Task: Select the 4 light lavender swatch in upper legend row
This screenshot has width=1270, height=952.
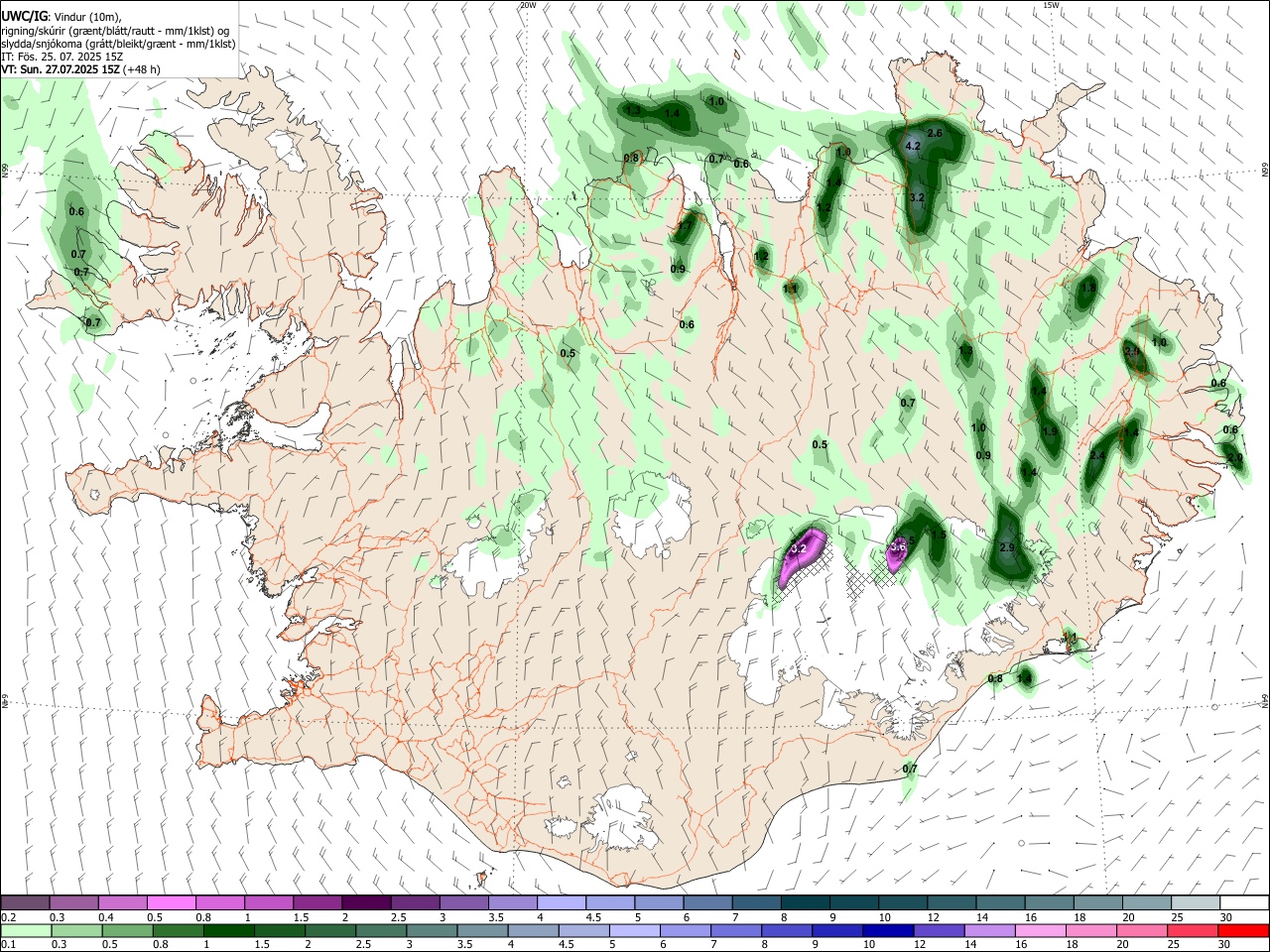Action: [561, 903]
